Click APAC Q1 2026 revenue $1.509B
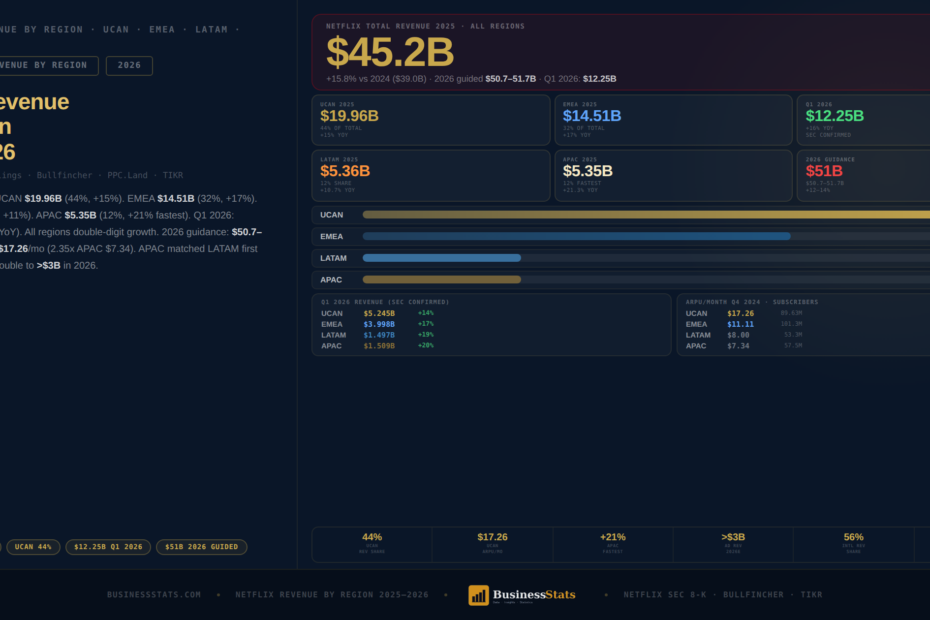The height and width of the screenshot is (620, 930). 379,346
